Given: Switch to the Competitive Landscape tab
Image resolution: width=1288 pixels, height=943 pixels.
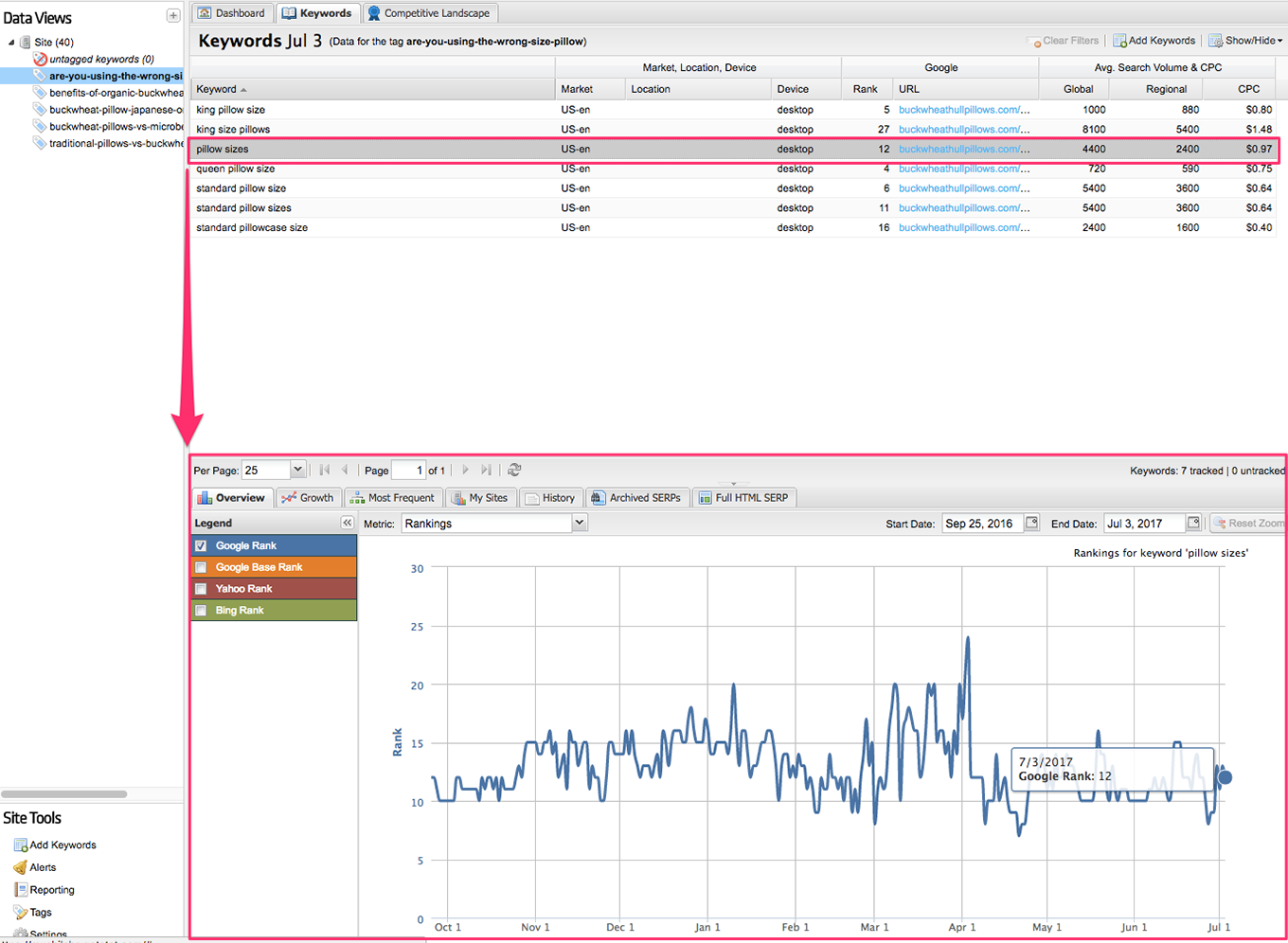Looking at the screenshot, I should click(x=429, y=13).
